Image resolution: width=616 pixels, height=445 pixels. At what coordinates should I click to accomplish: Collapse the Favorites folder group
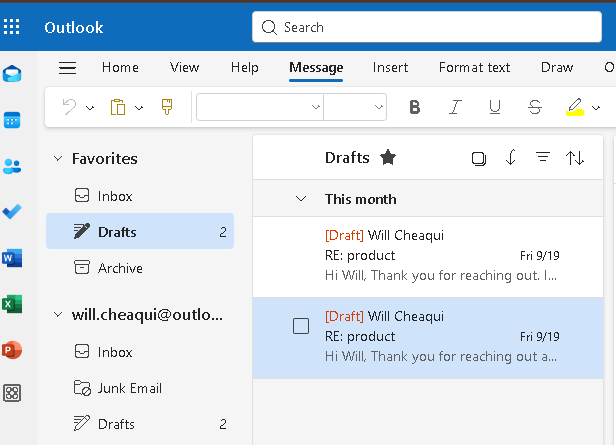click(x=58, y=159)
